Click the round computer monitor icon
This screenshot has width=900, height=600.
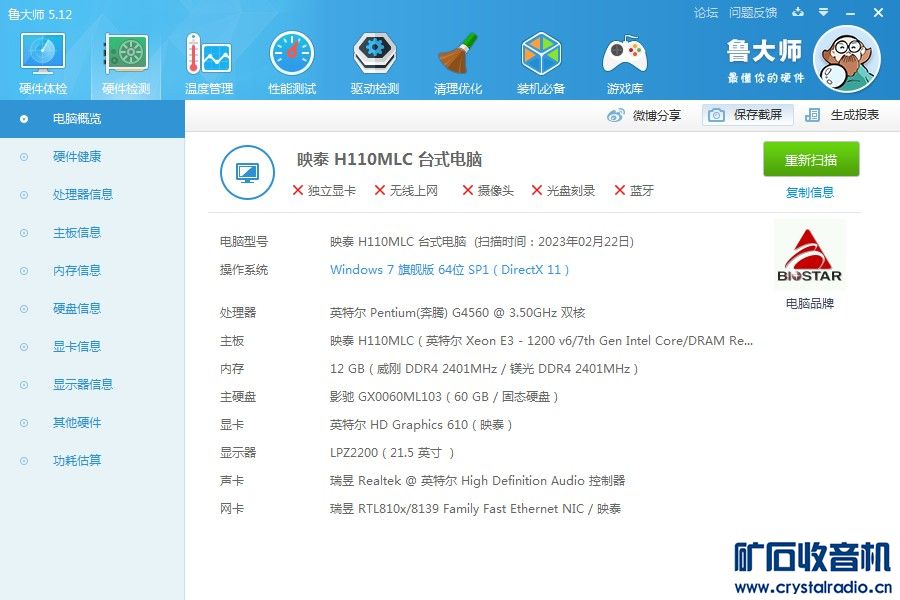click(x=247, y=172)
